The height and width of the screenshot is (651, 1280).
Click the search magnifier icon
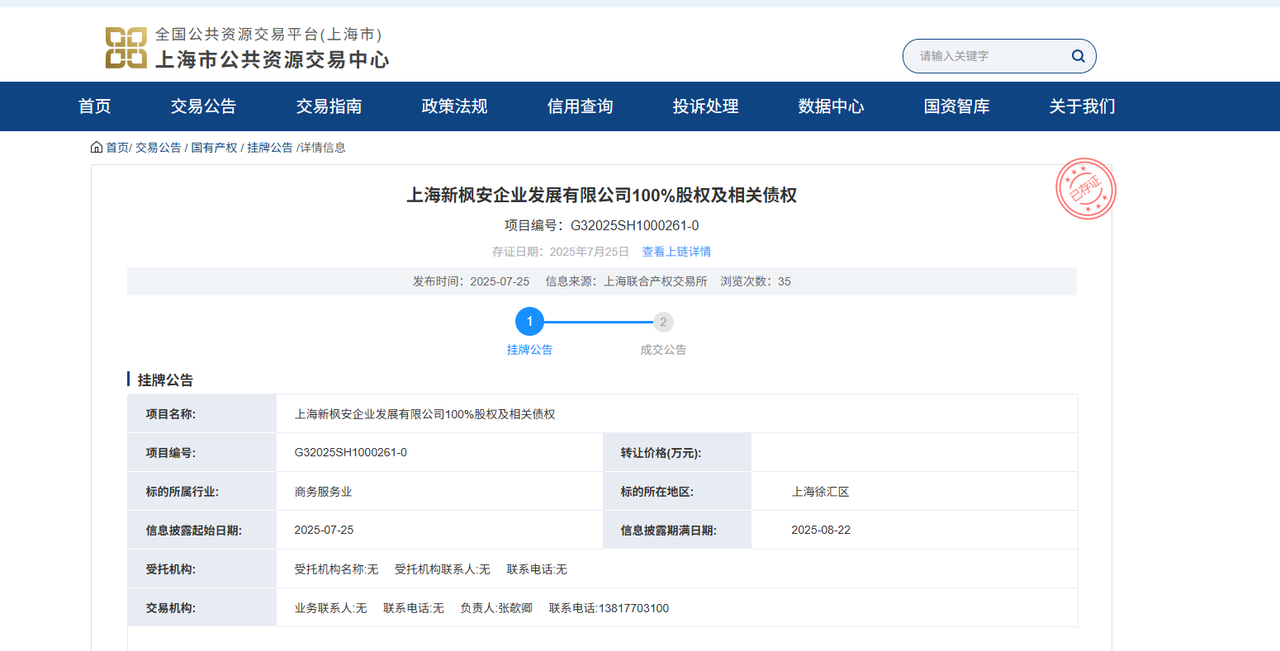pos(1078,56)
